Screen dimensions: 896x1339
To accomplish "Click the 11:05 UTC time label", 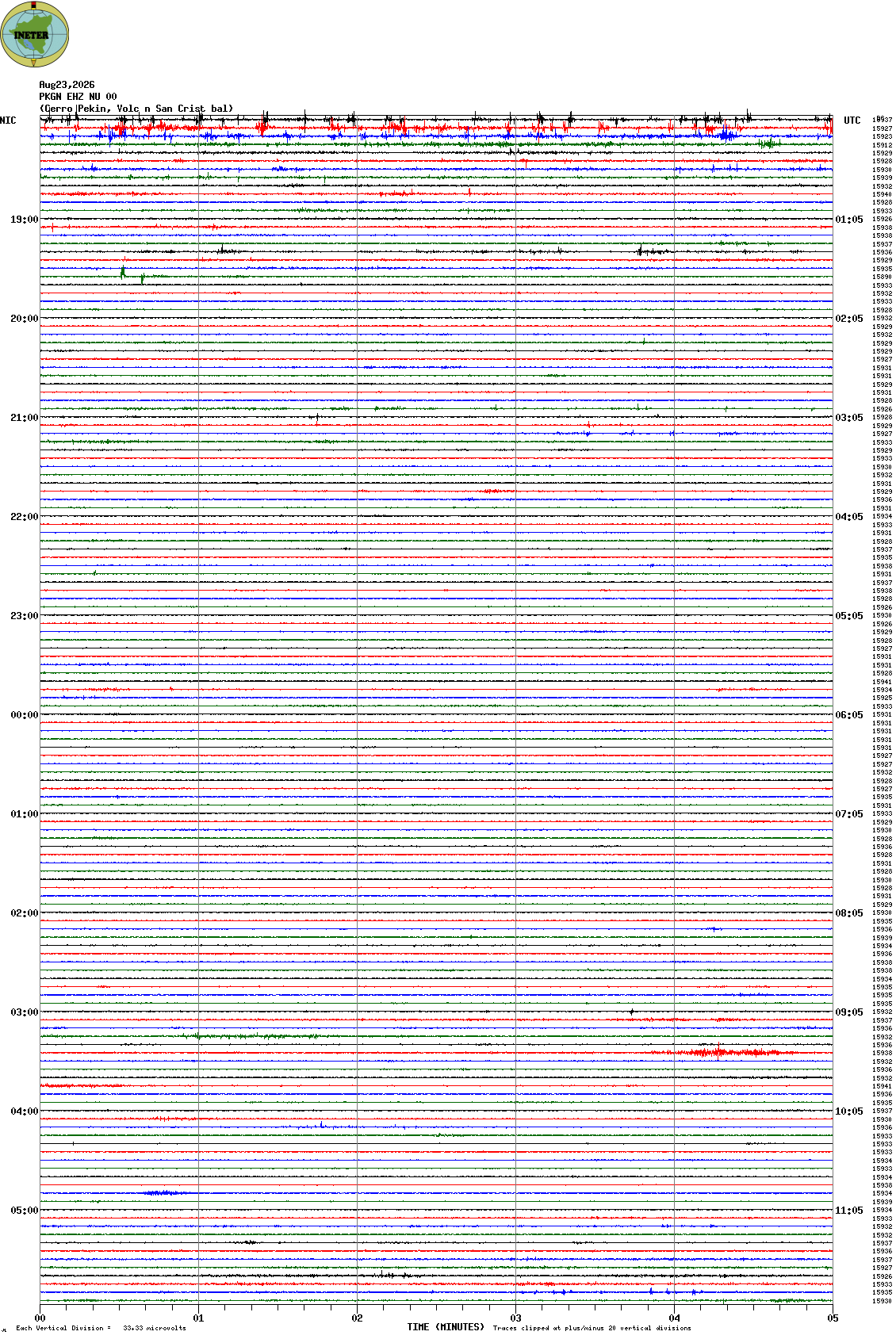I will pos(849,1211).
